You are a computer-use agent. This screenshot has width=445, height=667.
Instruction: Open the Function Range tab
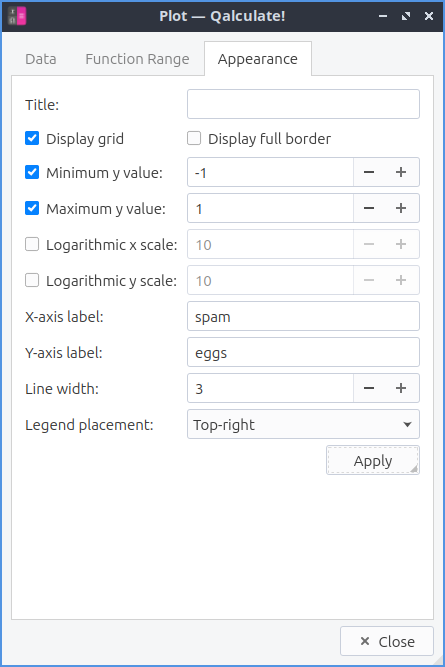click(x=137, y=59)
